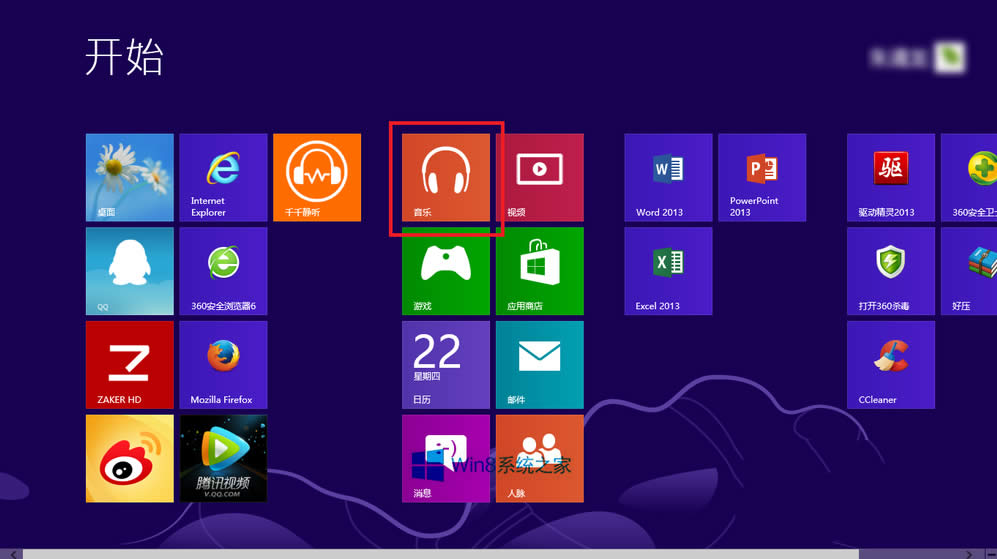Open Internet Explorer tile
Viewport: 997px width, 559px height.
223,177
